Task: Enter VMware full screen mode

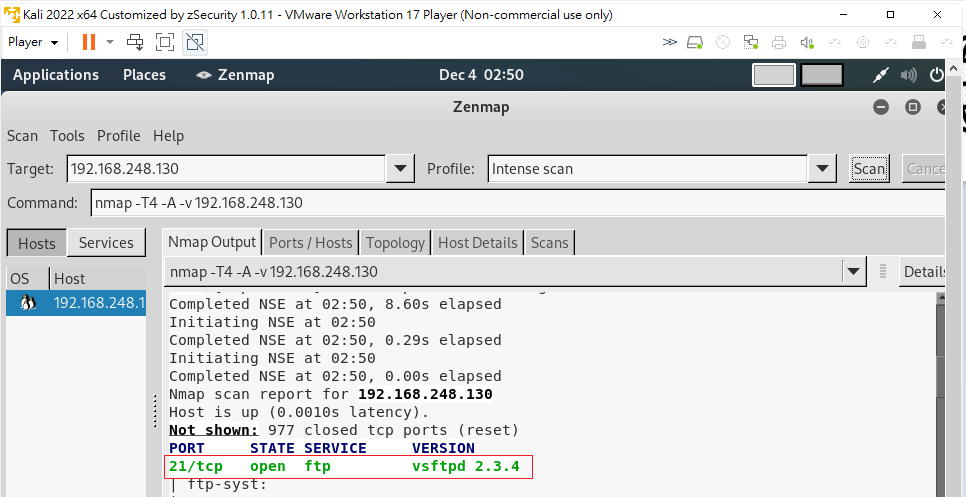Action: coord(165,42)
